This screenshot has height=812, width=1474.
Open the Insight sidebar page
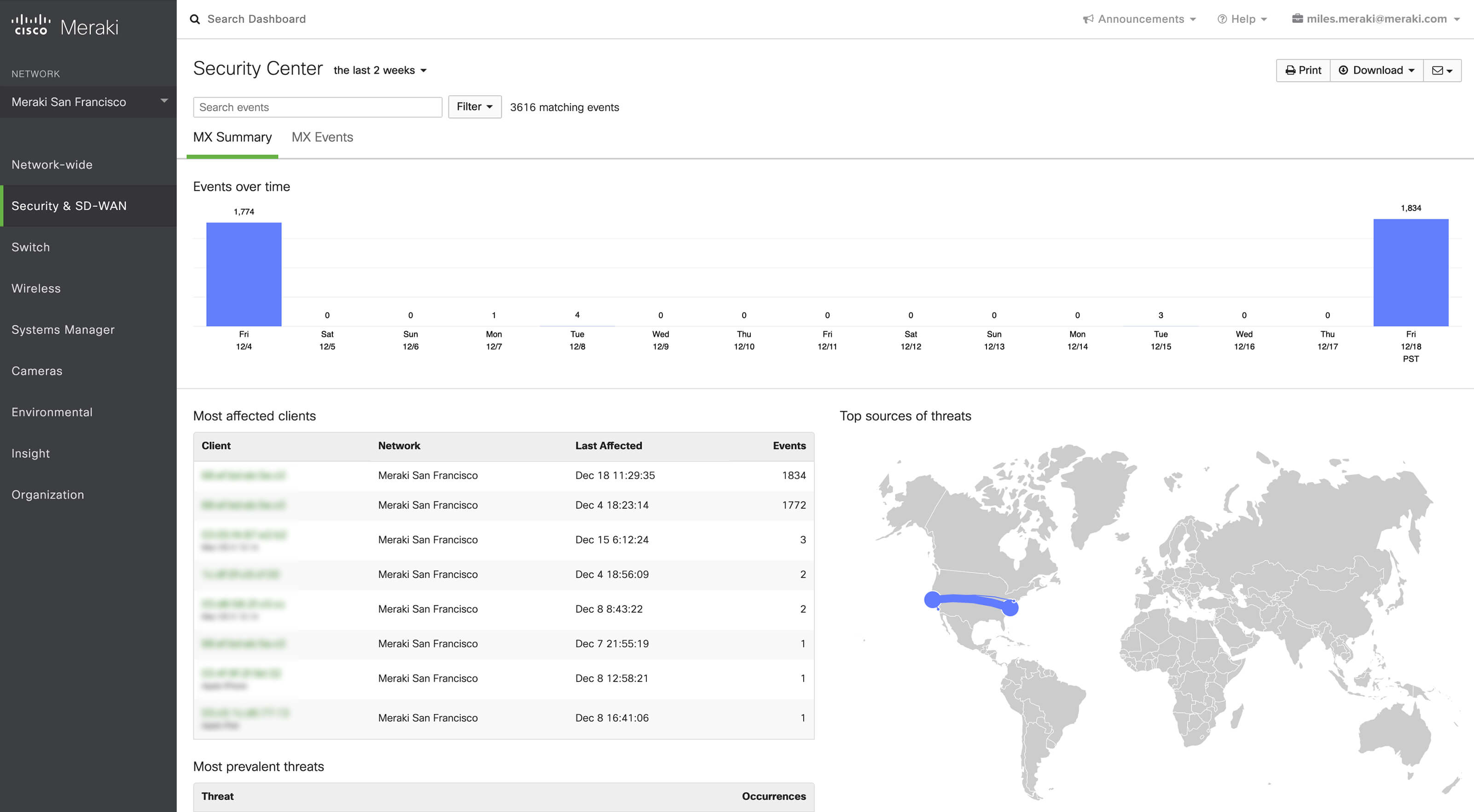(x=31, y=453)
